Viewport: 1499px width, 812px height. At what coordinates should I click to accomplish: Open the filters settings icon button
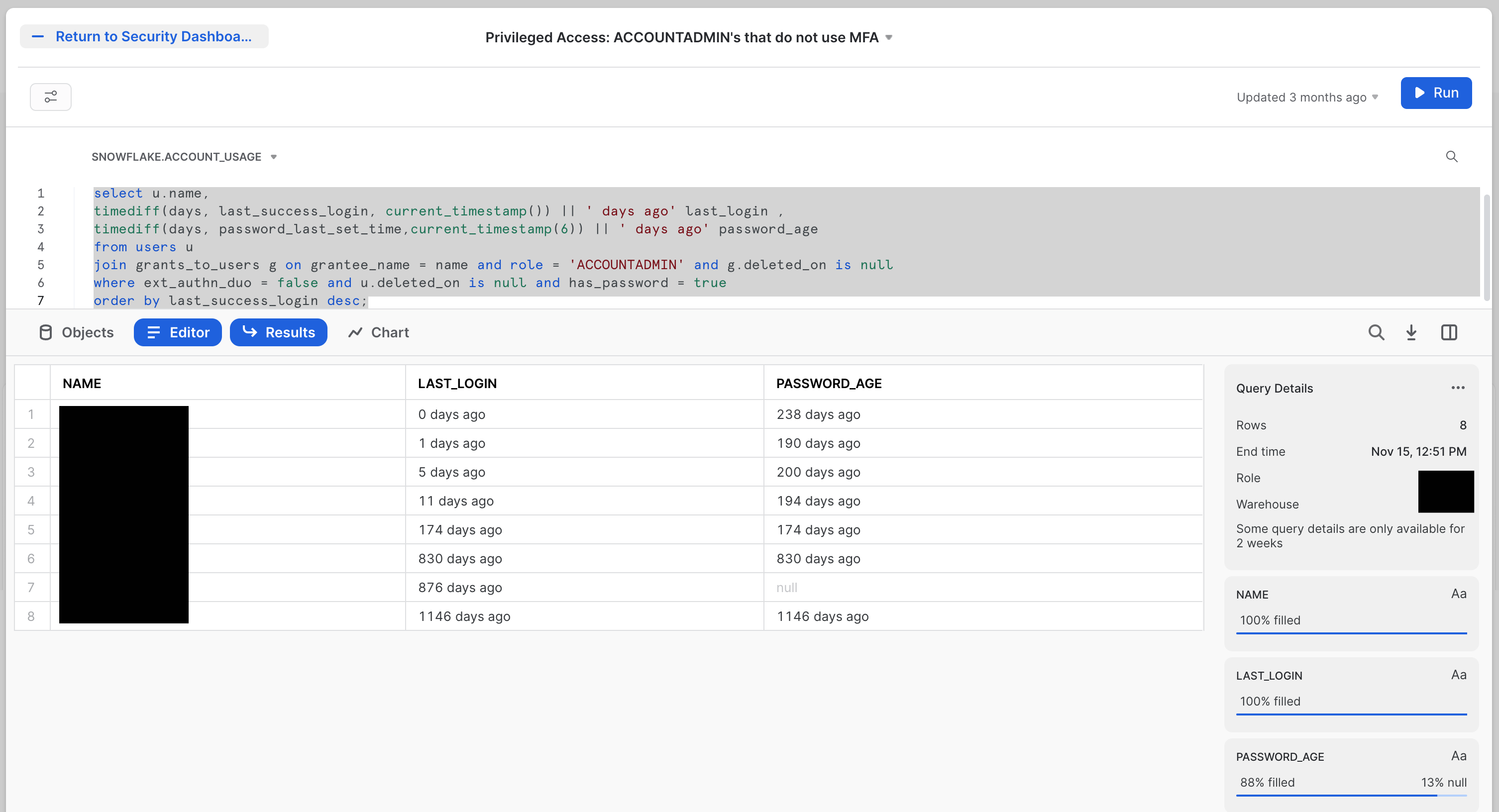point(51,97)
